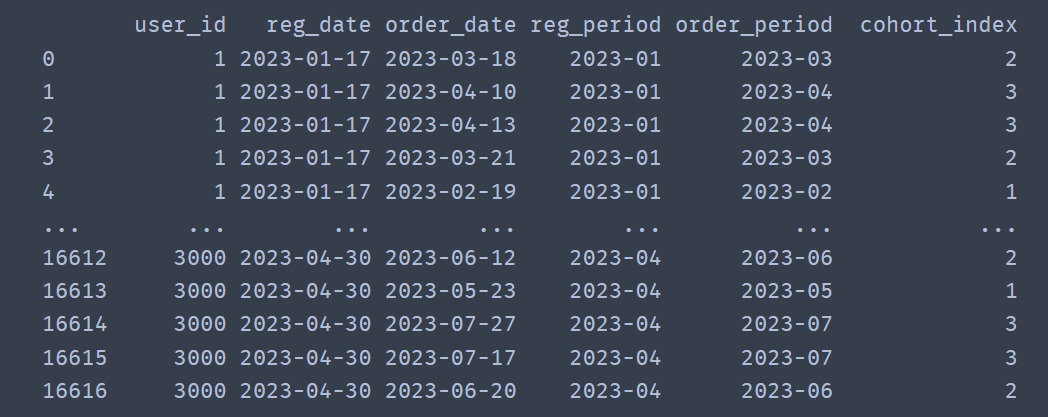Click the order_period column header

tap(753, 26)
